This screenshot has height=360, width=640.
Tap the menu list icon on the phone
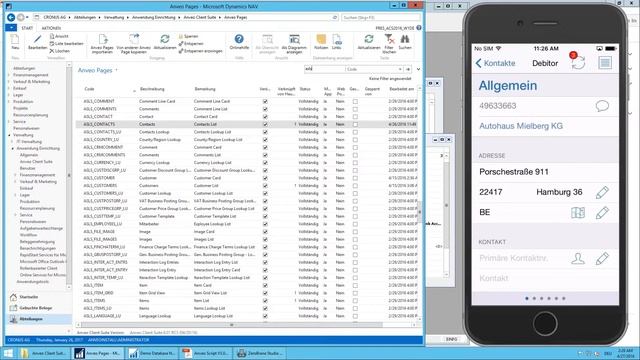point(605,63)
